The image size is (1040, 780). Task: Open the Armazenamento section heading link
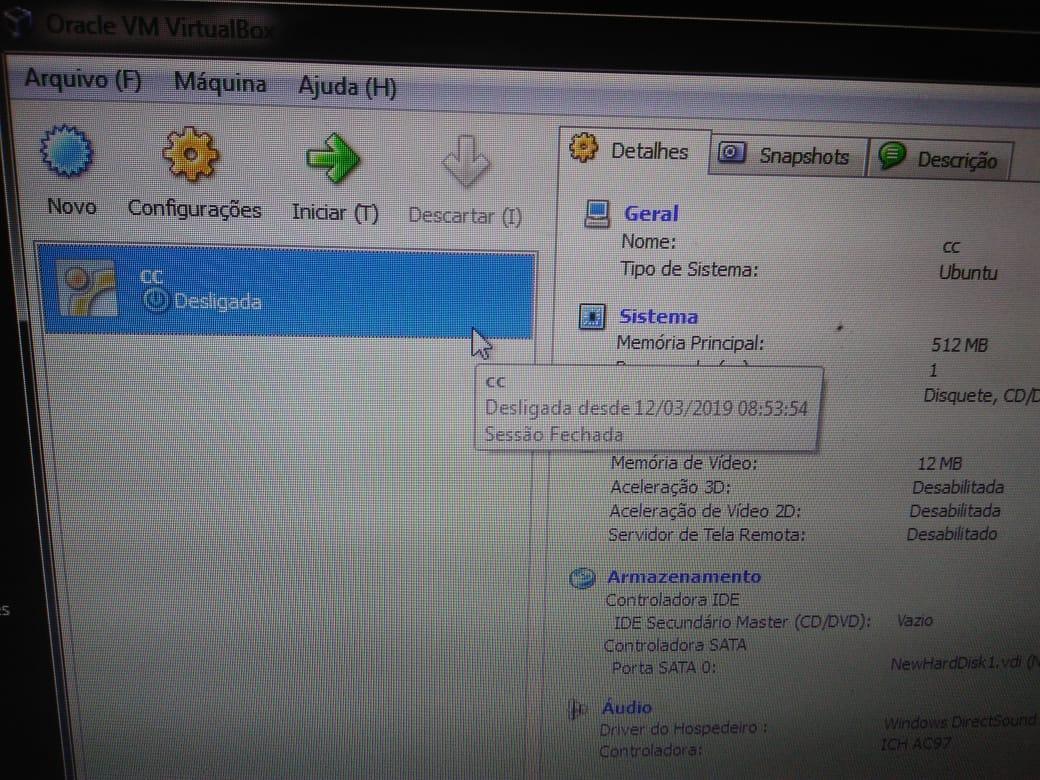pos(684,576)
